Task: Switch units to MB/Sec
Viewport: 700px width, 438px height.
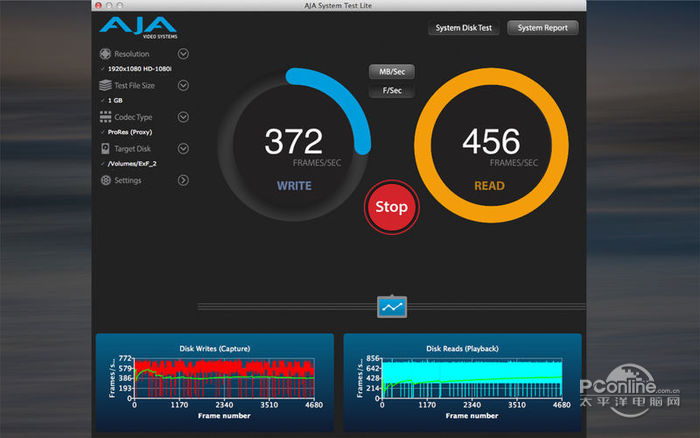Action: [392, 71]
